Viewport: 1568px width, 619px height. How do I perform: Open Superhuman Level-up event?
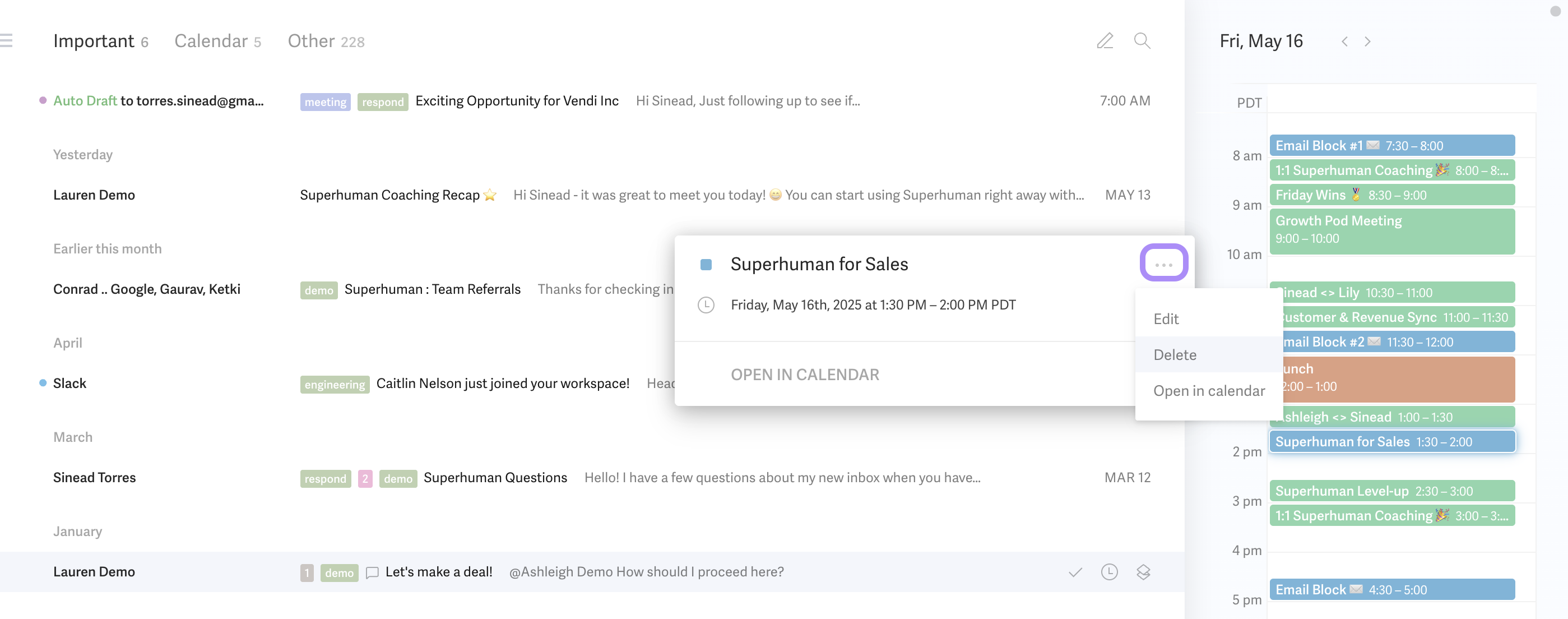(1392, 491)
